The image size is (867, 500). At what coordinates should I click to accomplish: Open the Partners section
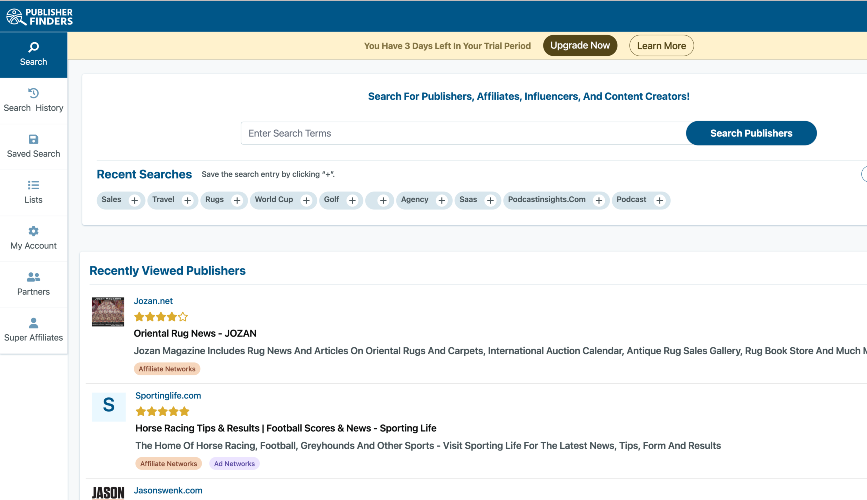(33, 284)
